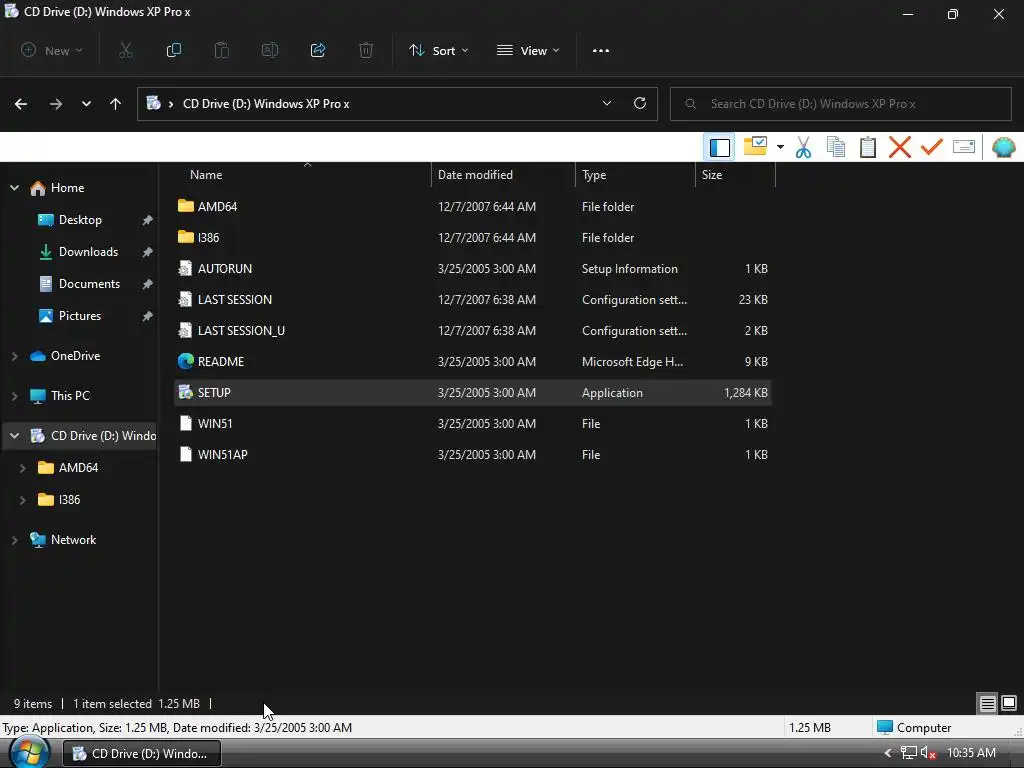Click the Paste clipboard icon in command bar

pos(222,50)
